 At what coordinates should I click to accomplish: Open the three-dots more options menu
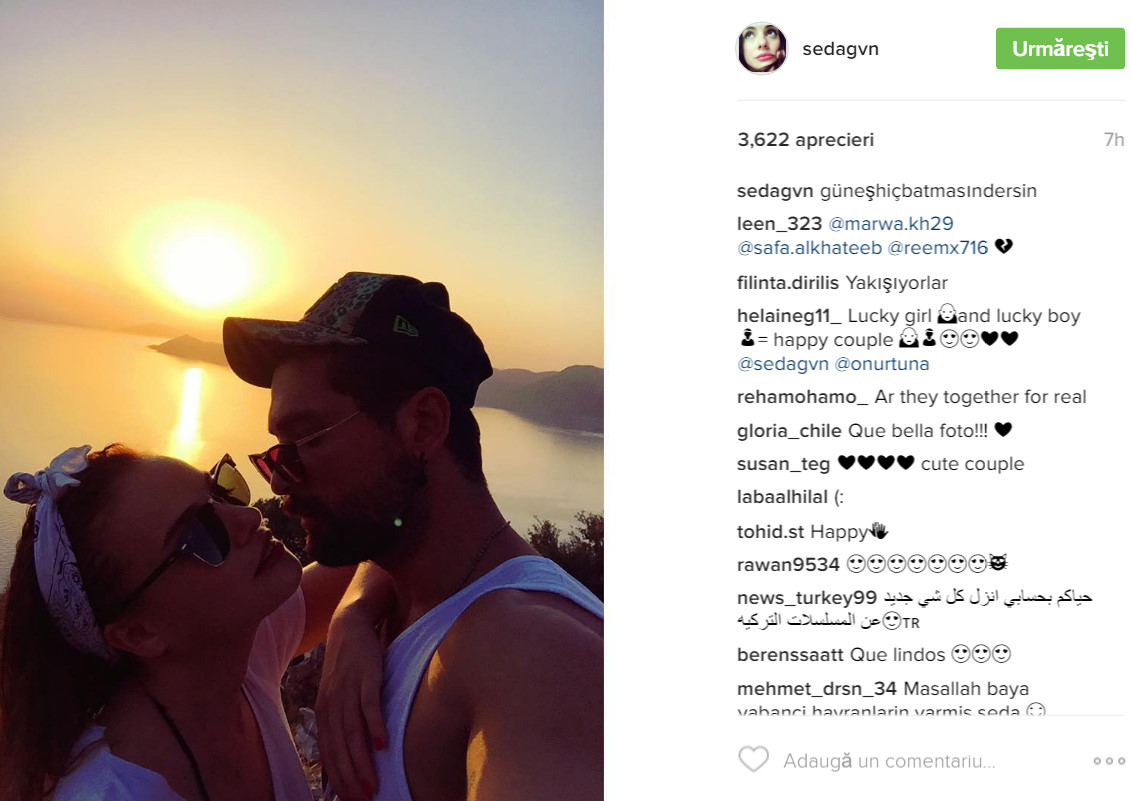coord(1109,761)
